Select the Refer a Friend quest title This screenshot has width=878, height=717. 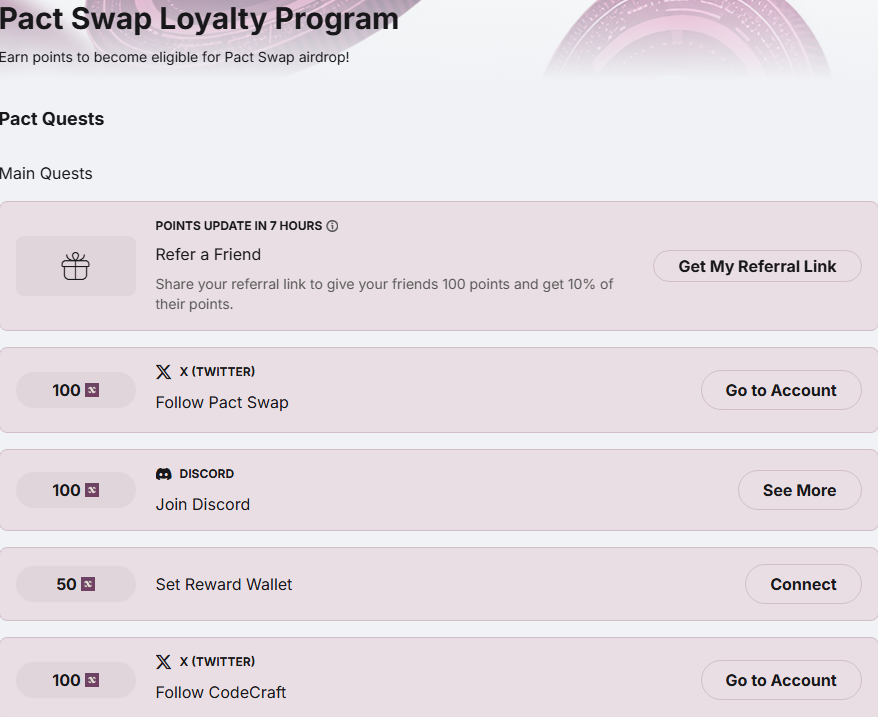pos(208,254)
